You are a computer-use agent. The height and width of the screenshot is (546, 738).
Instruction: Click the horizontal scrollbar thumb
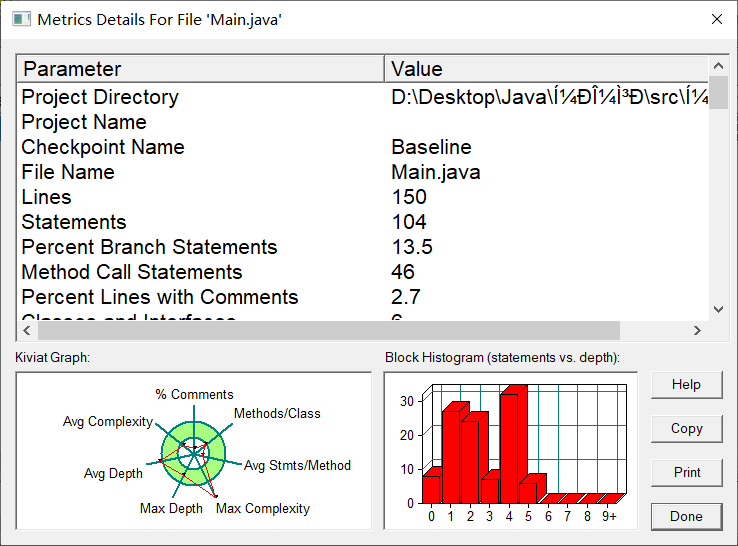click(x=329, y=331)
